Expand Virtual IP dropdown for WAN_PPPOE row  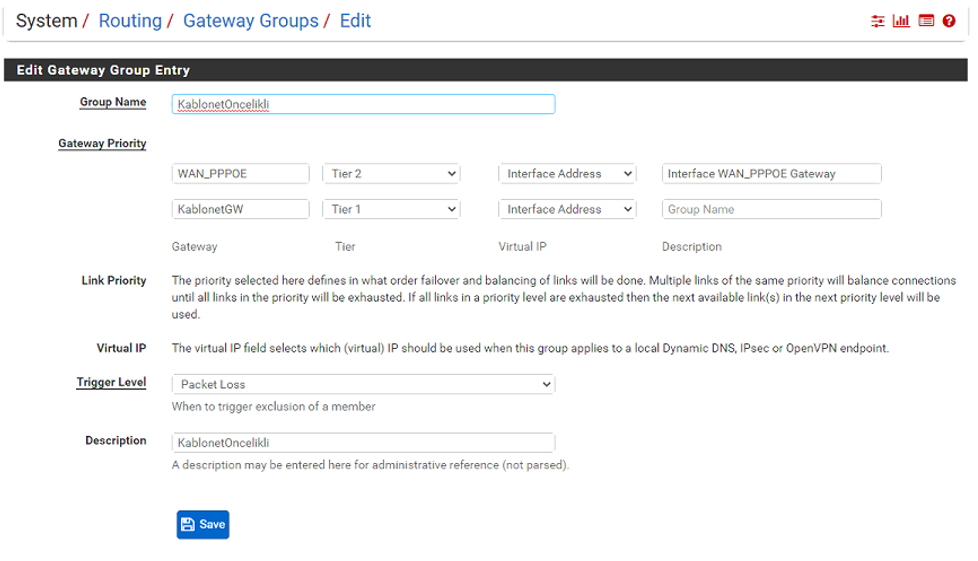pos(567,174)
